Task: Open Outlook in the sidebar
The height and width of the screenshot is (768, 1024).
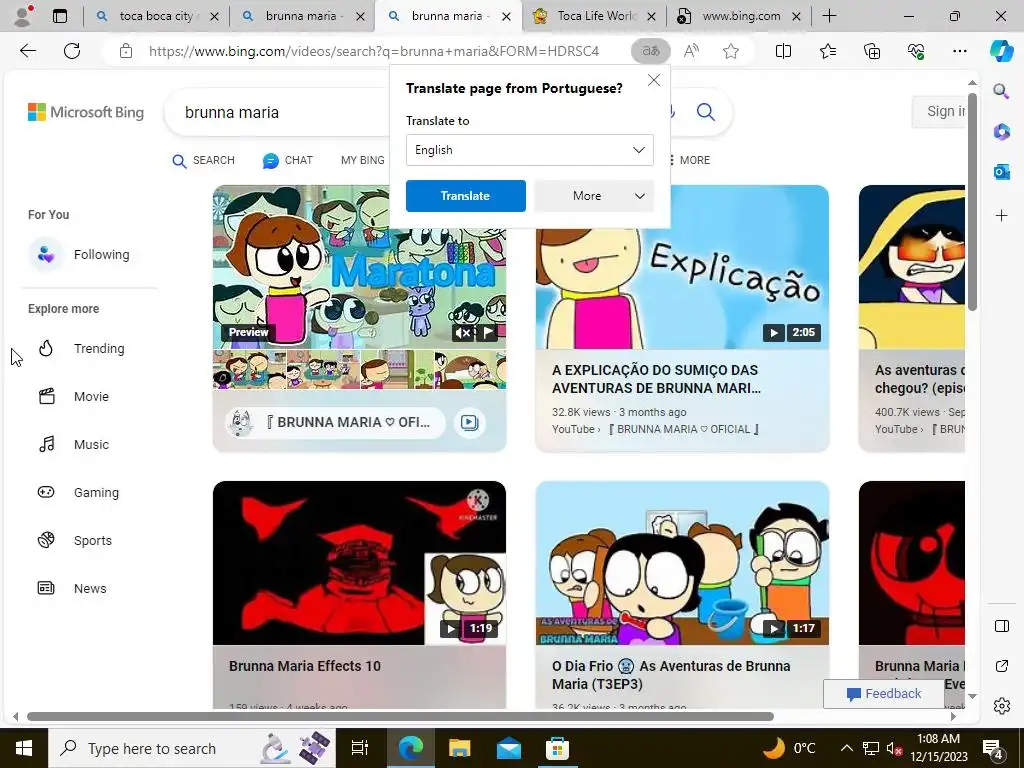Action: tap(1001, 172)
